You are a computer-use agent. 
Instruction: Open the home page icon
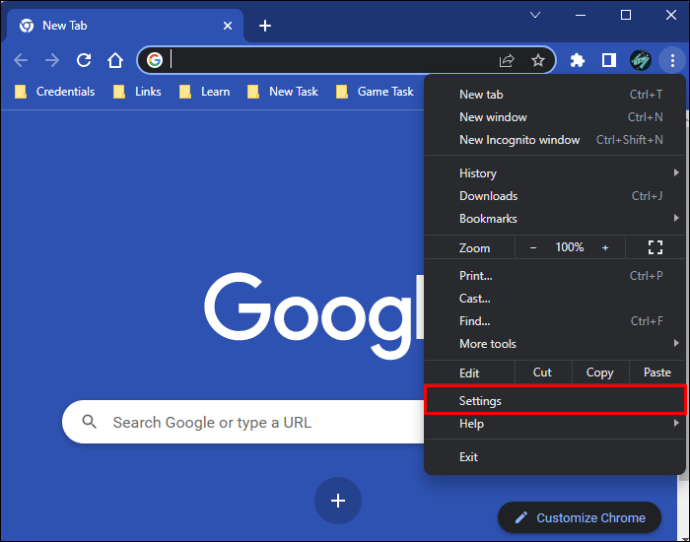[115, 60]
